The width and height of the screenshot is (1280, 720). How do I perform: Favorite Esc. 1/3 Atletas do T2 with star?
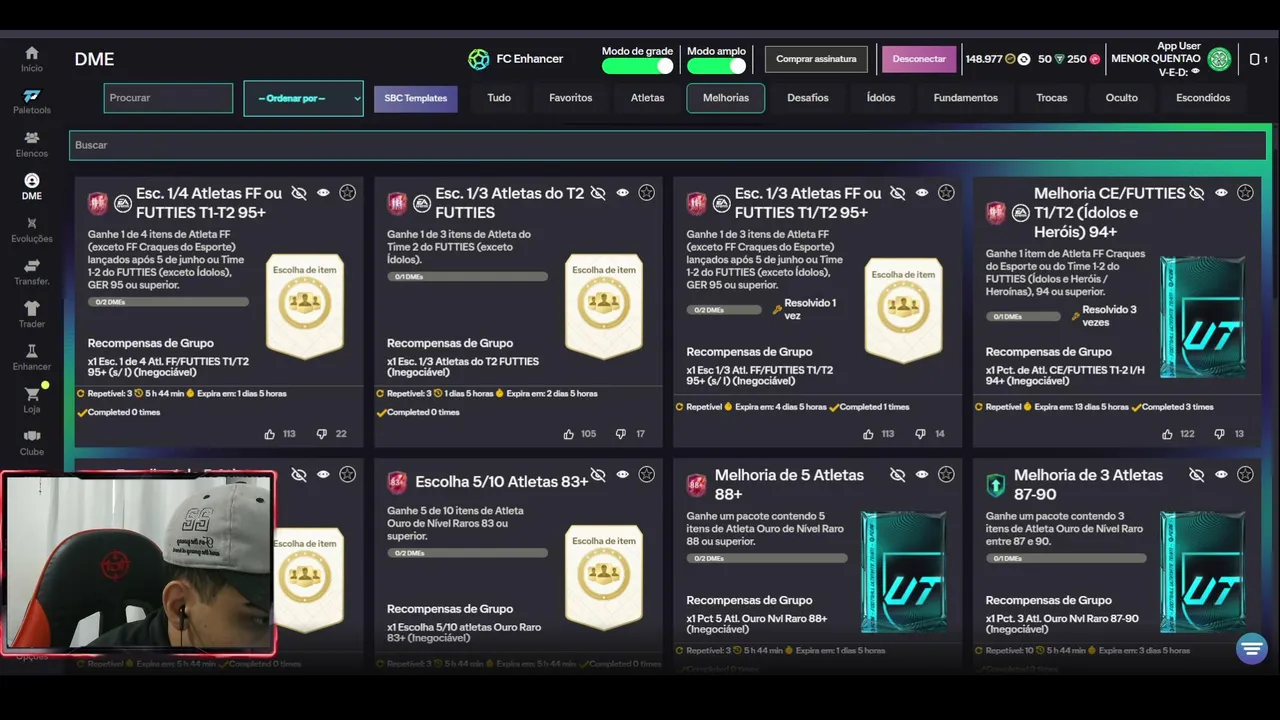[x=647, y=193]
